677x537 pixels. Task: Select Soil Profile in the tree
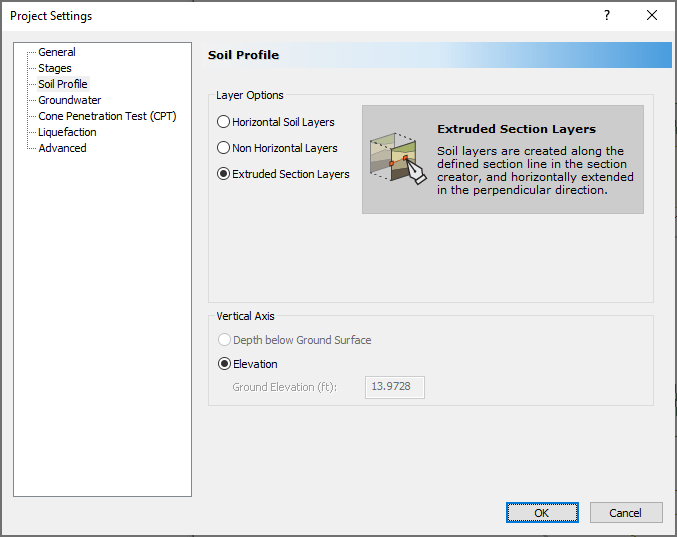tap(62, 84)
